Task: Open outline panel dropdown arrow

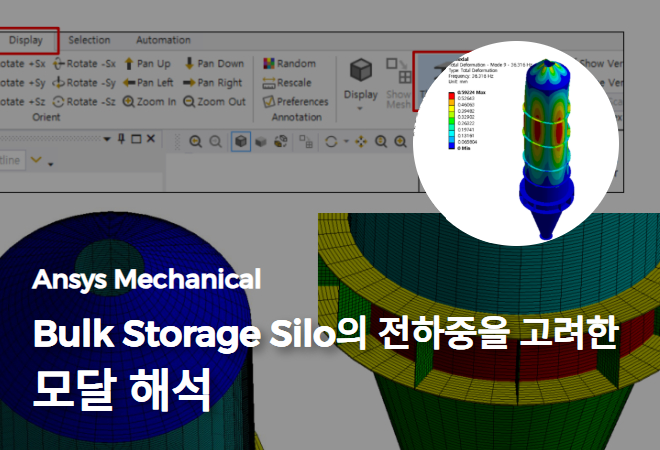Action: point(107,139)
